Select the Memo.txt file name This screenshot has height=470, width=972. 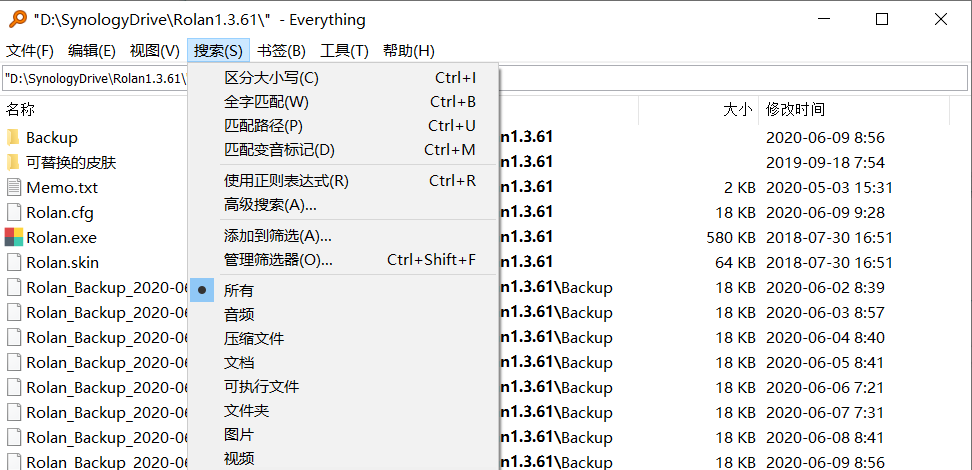coord(62,187)
